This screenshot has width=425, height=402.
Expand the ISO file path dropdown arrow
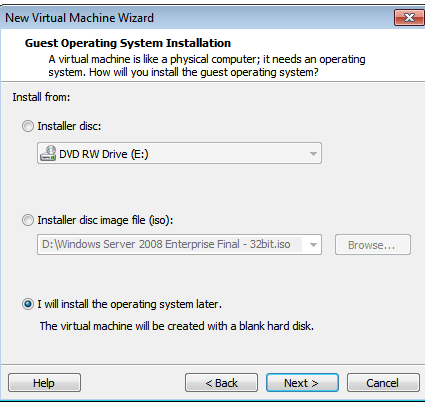[313, 245]
